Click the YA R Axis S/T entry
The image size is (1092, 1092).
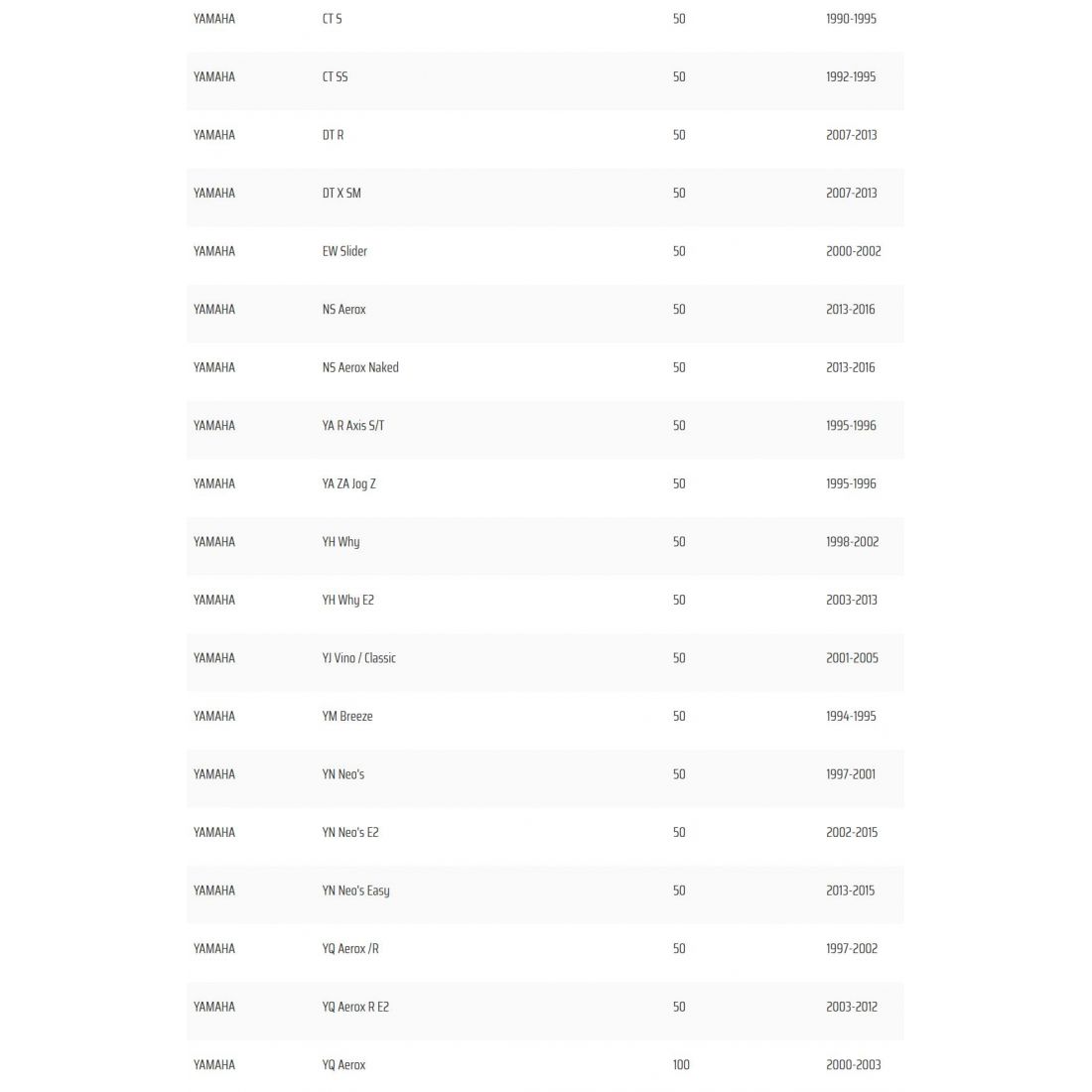[353, 426]
